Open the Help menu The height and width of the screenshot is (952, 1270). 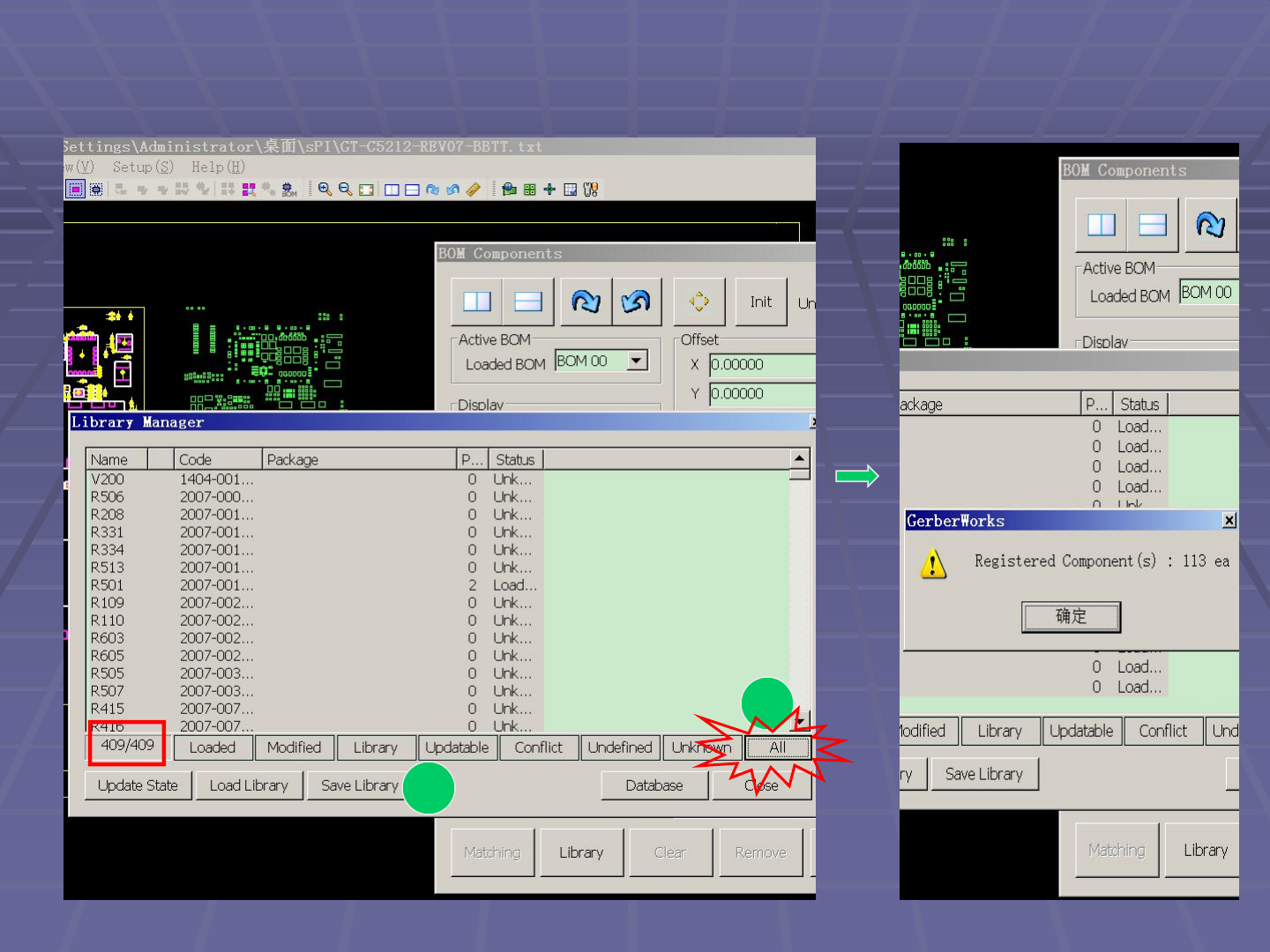pos(218,167)
